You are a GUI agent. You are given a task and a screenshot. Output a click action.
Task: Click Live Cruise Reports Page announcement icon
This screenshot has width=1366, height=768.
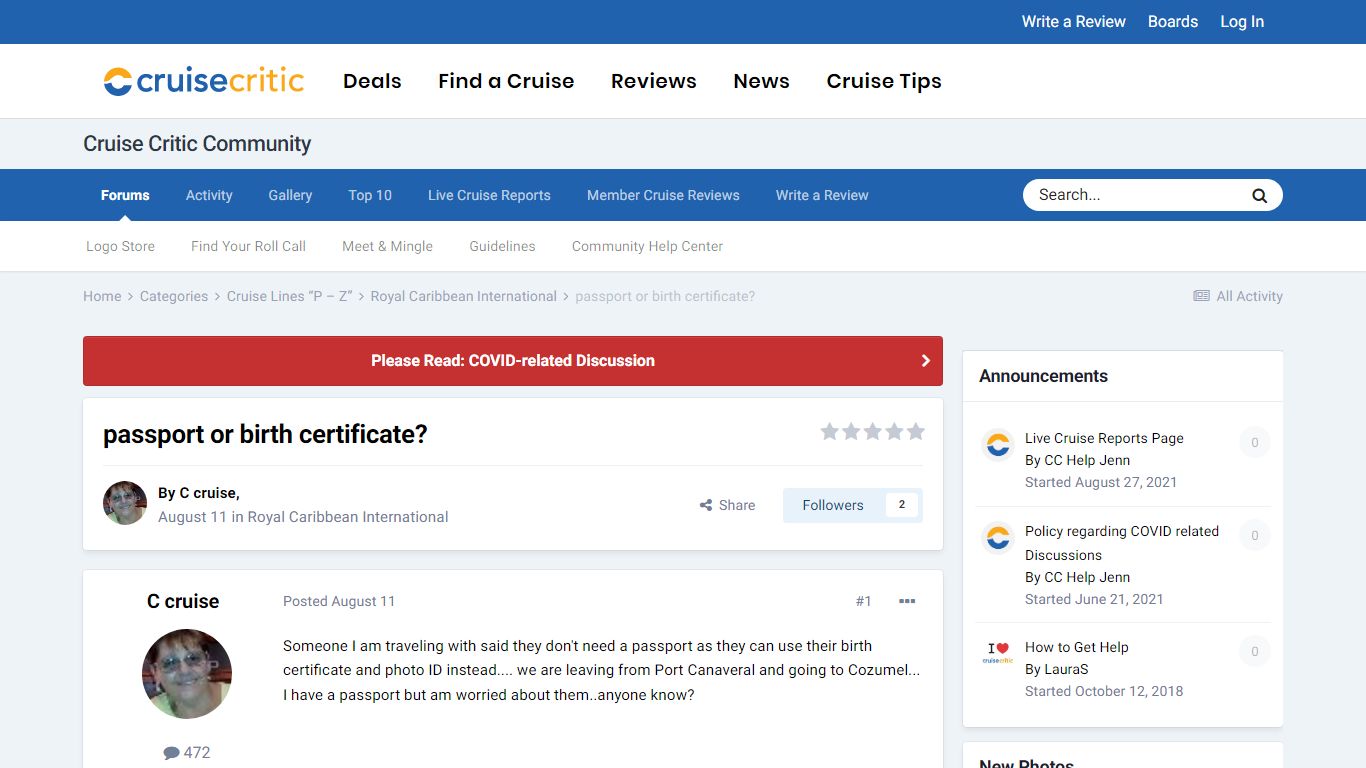pos(998,444)
